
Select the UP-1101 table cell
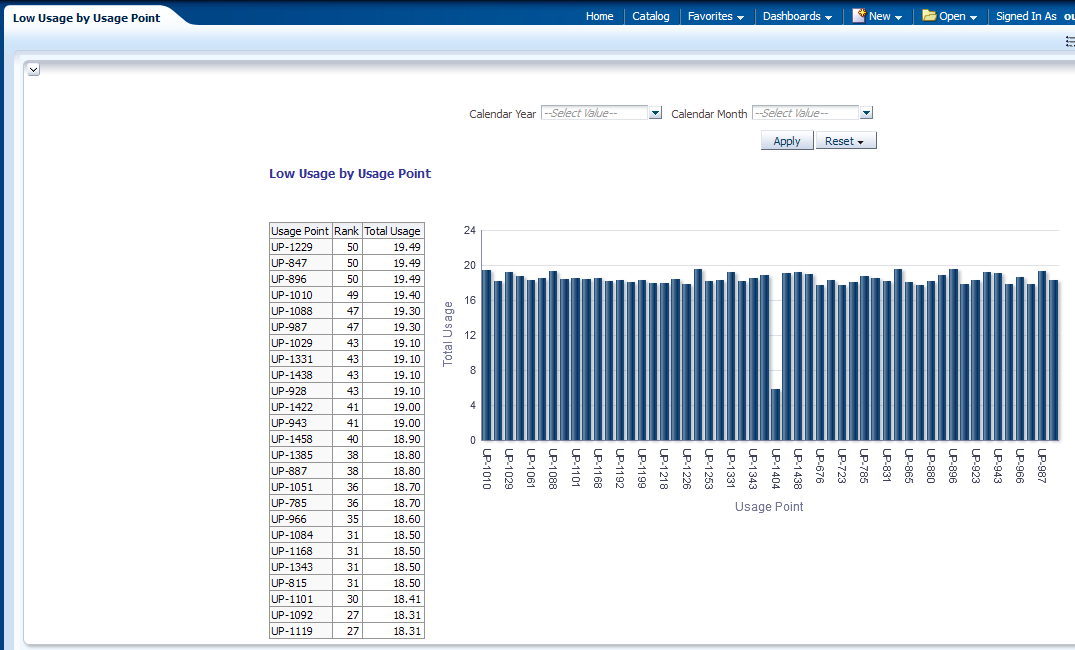click(300, 599)
